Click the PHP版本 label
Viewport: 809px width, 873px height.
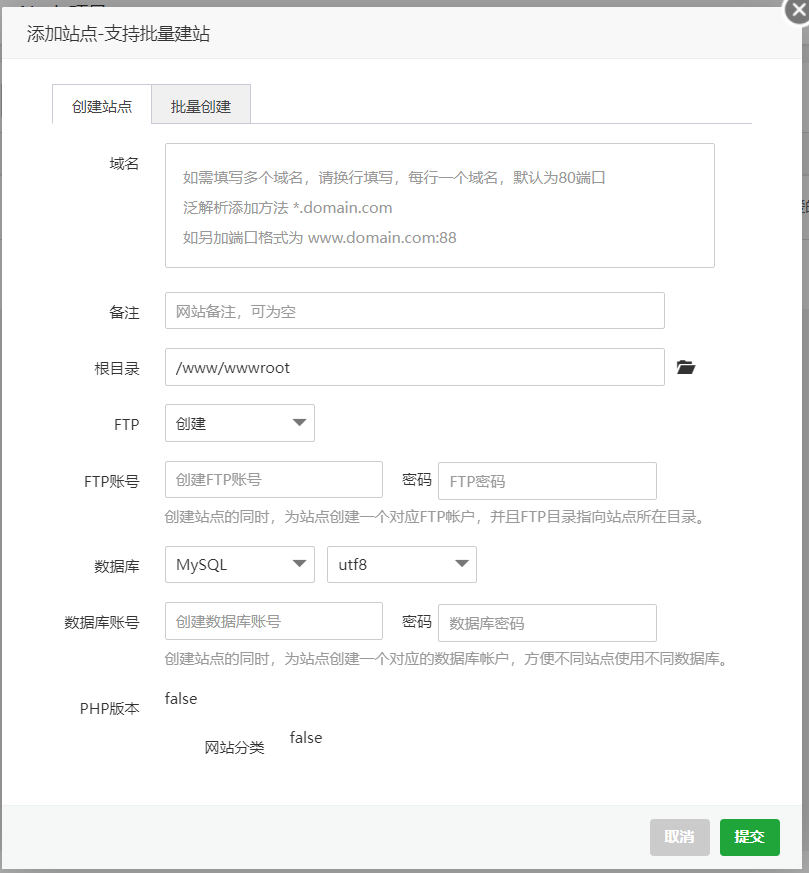click(x=110, y=709)
